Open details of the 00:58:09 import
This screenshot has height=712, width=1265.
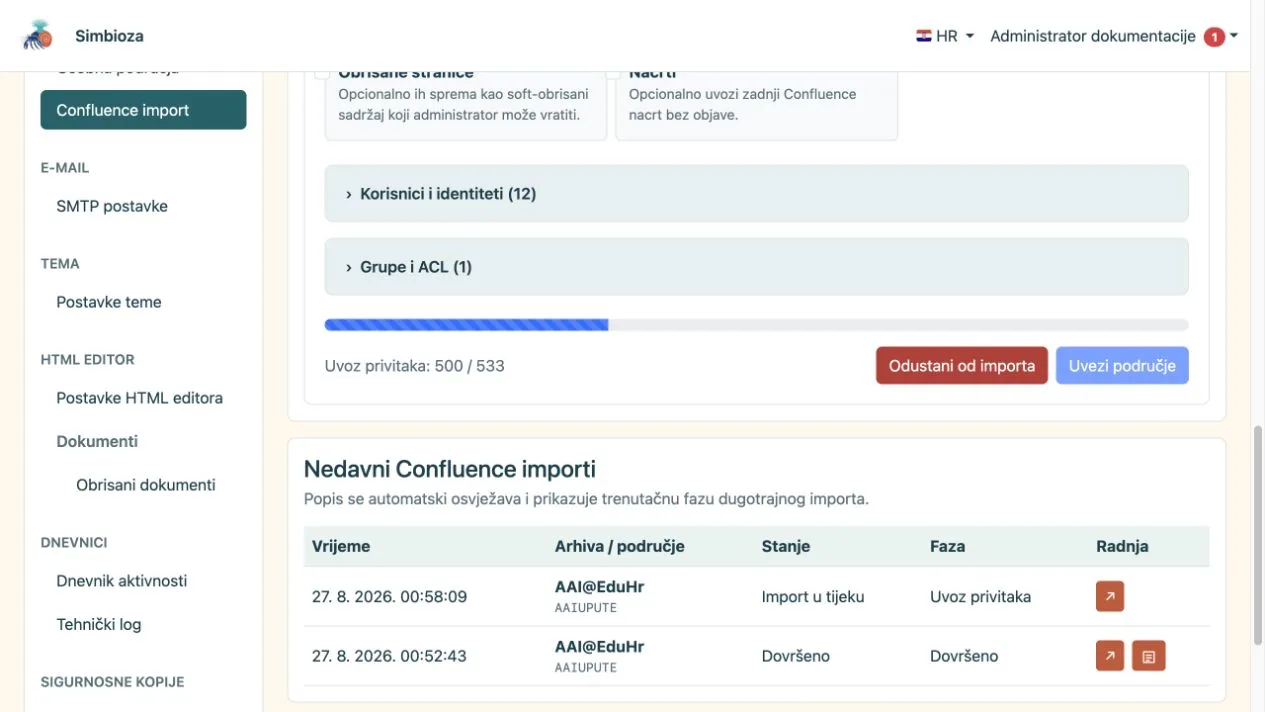click(1110, 597)
